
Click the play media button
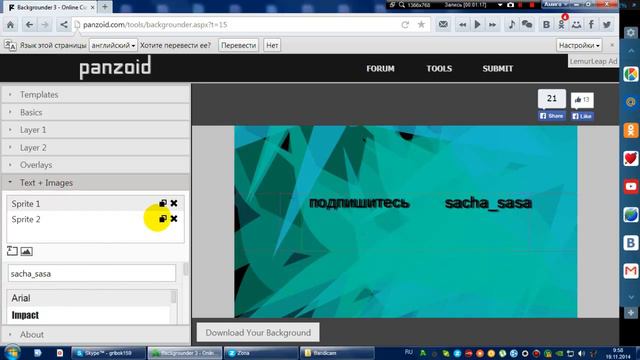tap(477, 25)
